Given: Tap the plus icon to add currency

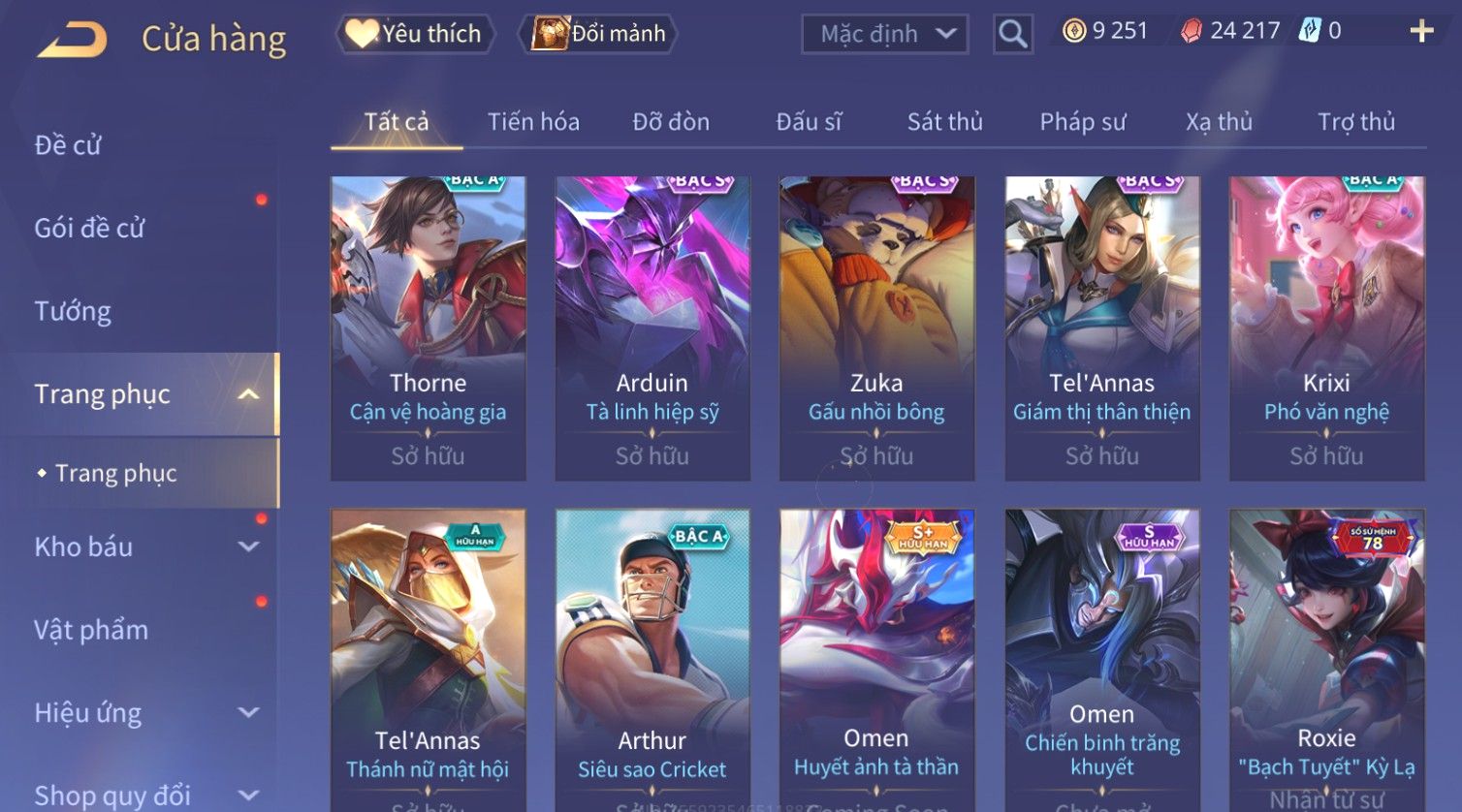Looking at the screenshot, I should tap(1421, 32).
